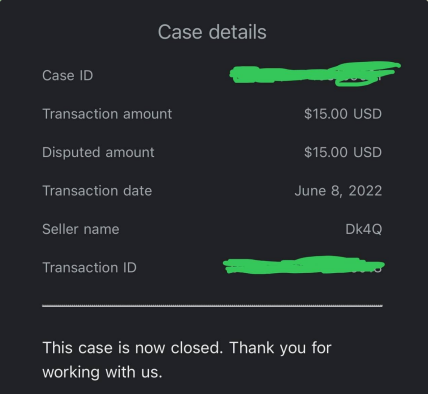Select the Transaction date label
This screenshot has width=428, height=394.
click(97, 191)
